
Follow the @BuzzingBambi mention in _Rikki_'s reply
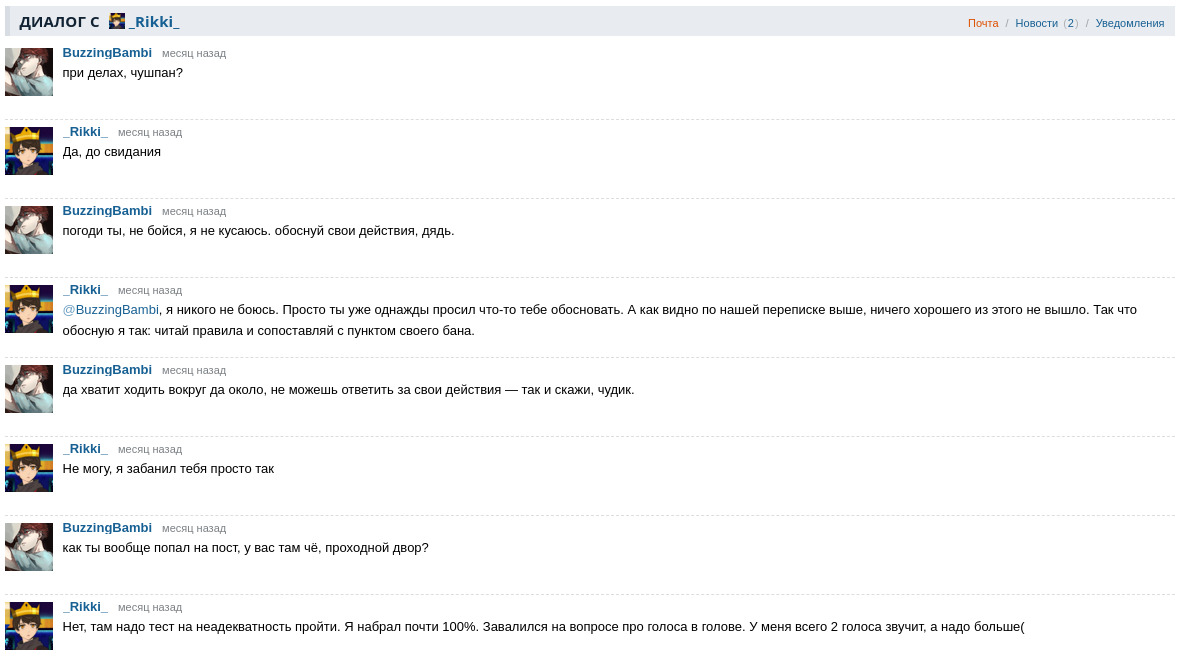(110, 310)
